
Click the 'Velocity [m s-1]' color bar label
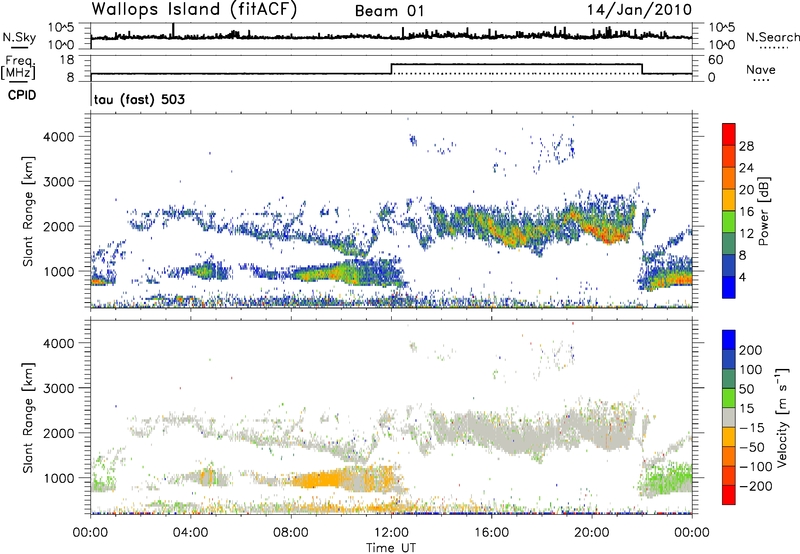tap(782, 417)
